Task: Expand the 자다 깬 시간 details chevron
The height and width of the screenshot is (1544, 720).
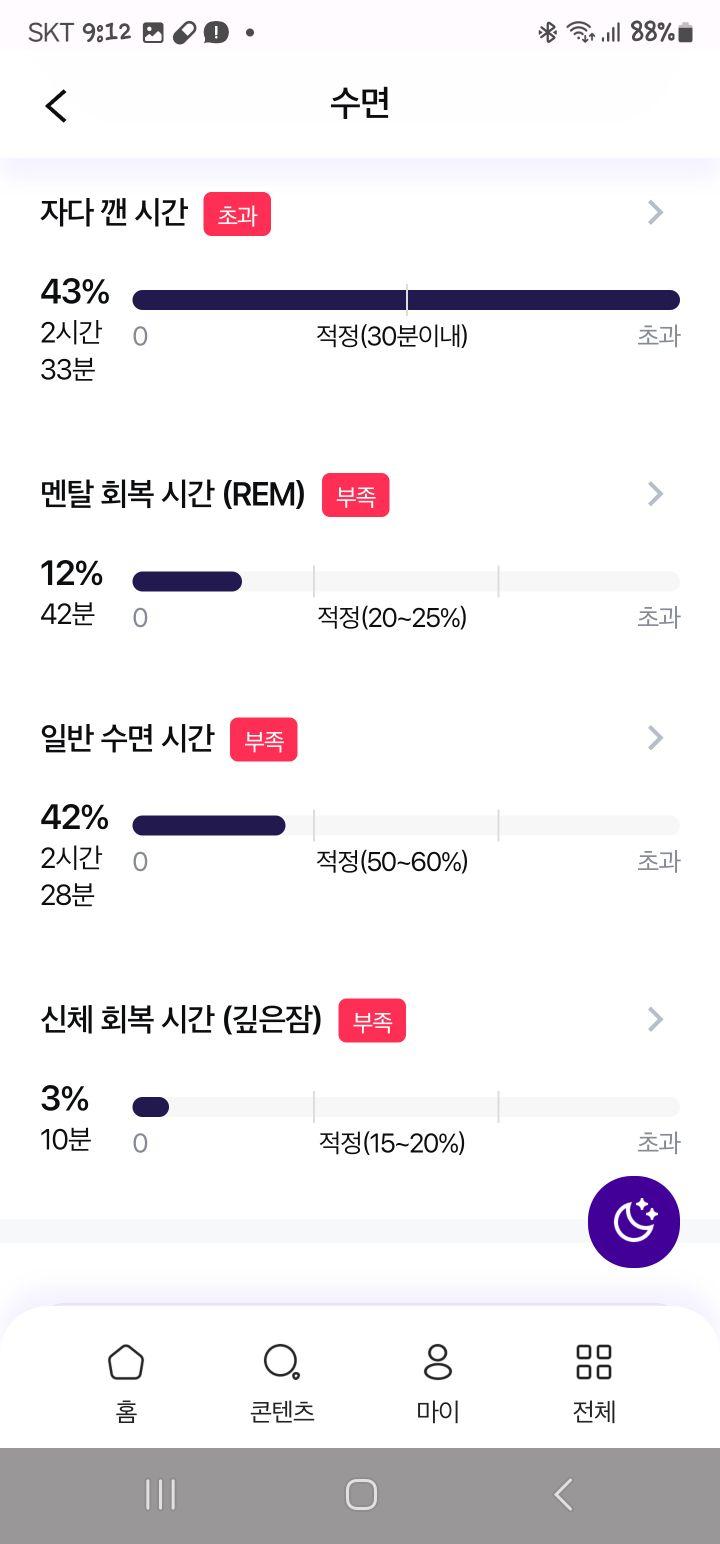Action: coord(656,212)
